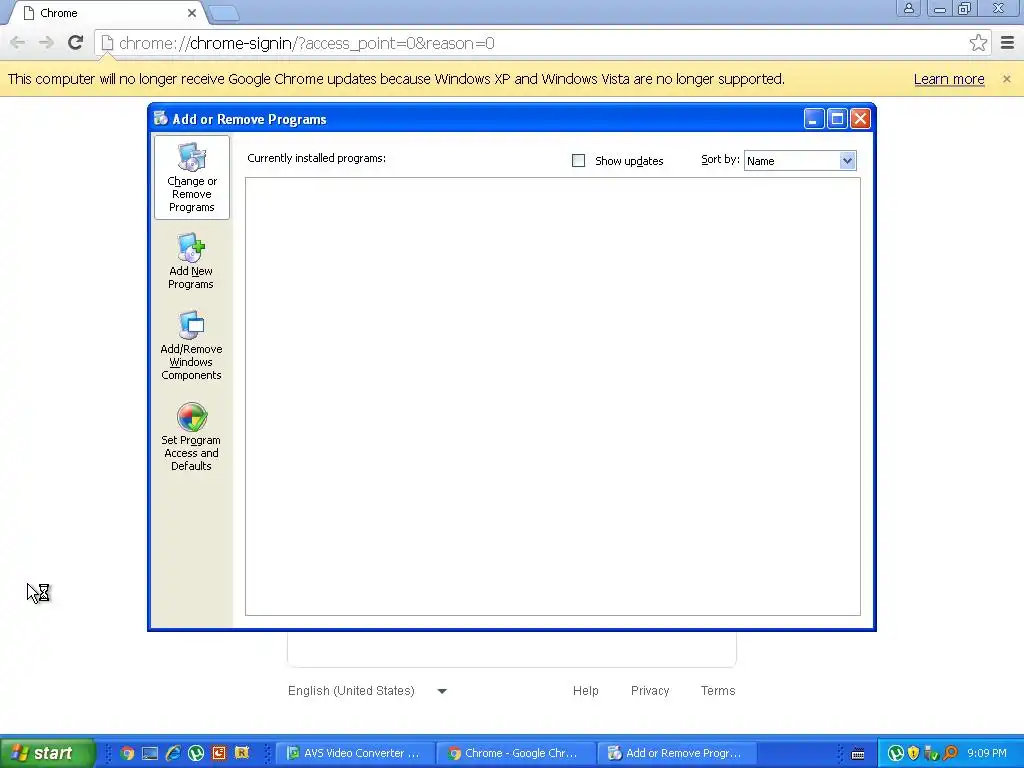Minimize the Add or Remove Programs window
The width and height of the screenshot is (1024, 768).
tap(814, 119)
